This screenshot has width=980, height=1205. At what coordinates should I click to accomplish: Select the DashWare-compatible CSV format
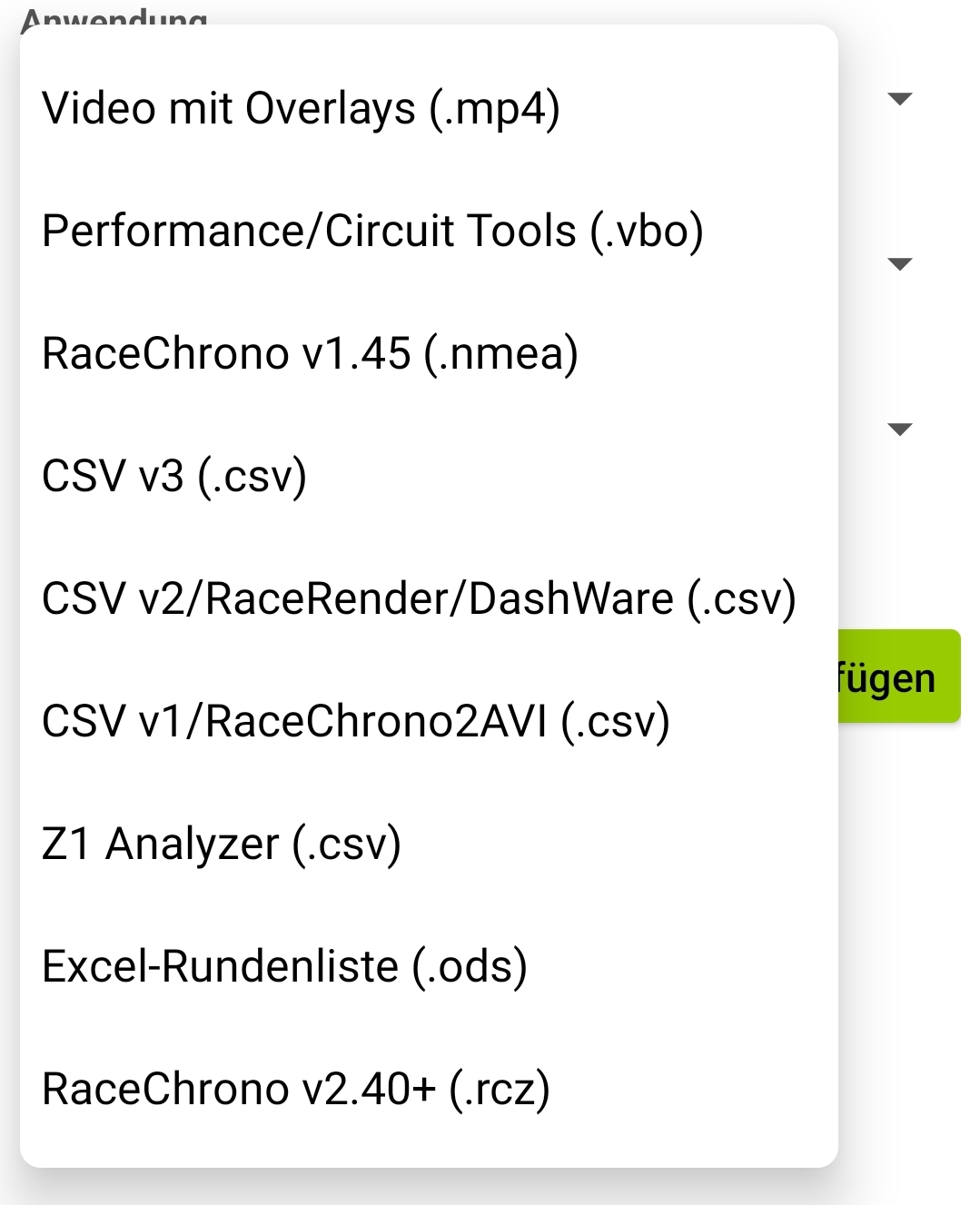419,599
